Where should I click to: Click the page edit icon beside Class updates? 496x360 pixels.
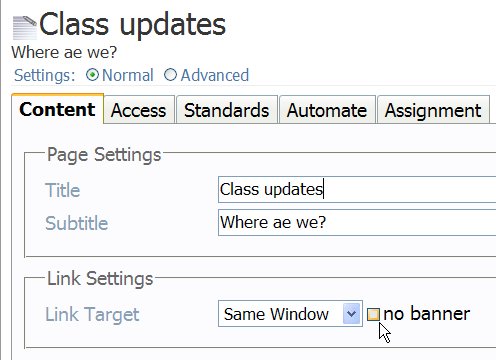[x=25, y=27]
